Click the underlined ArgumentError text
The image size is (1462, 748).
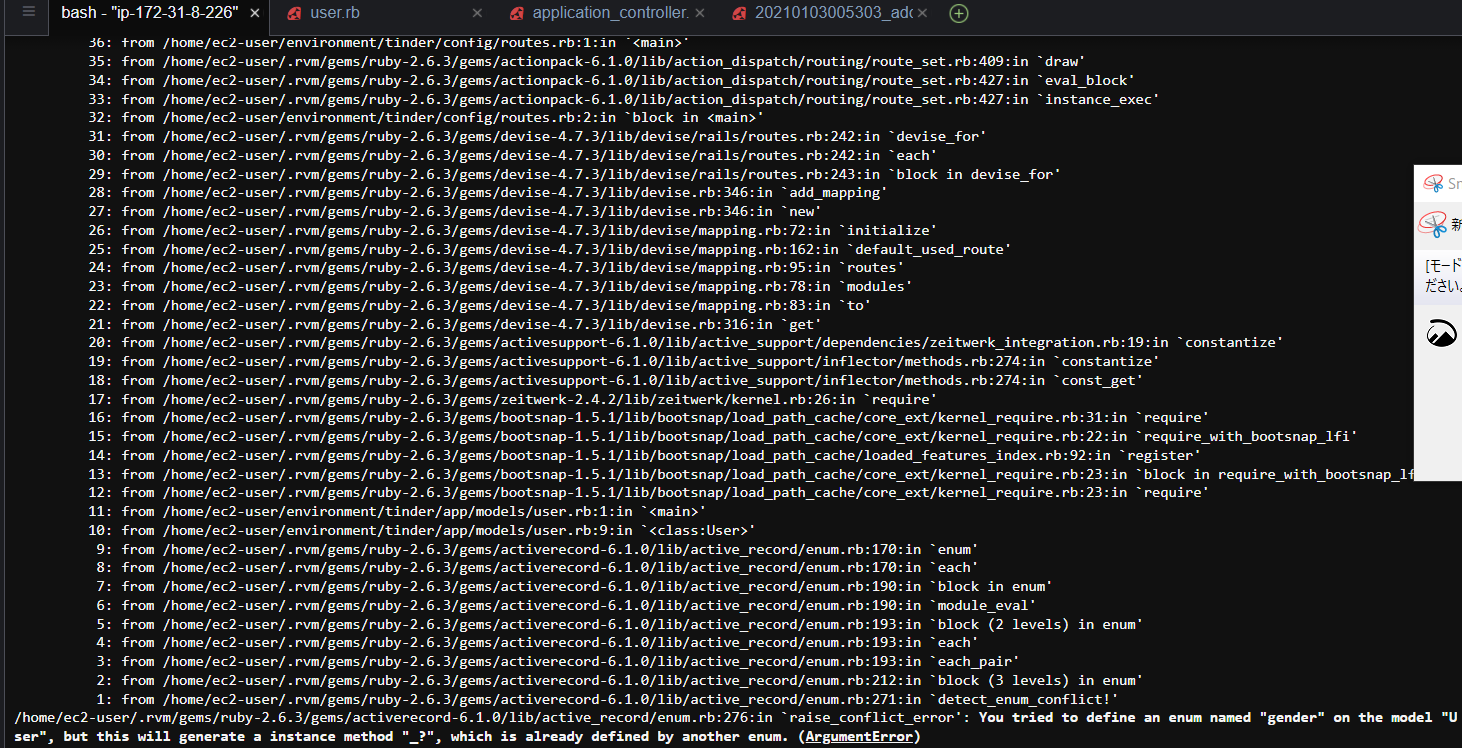(859, 737)
